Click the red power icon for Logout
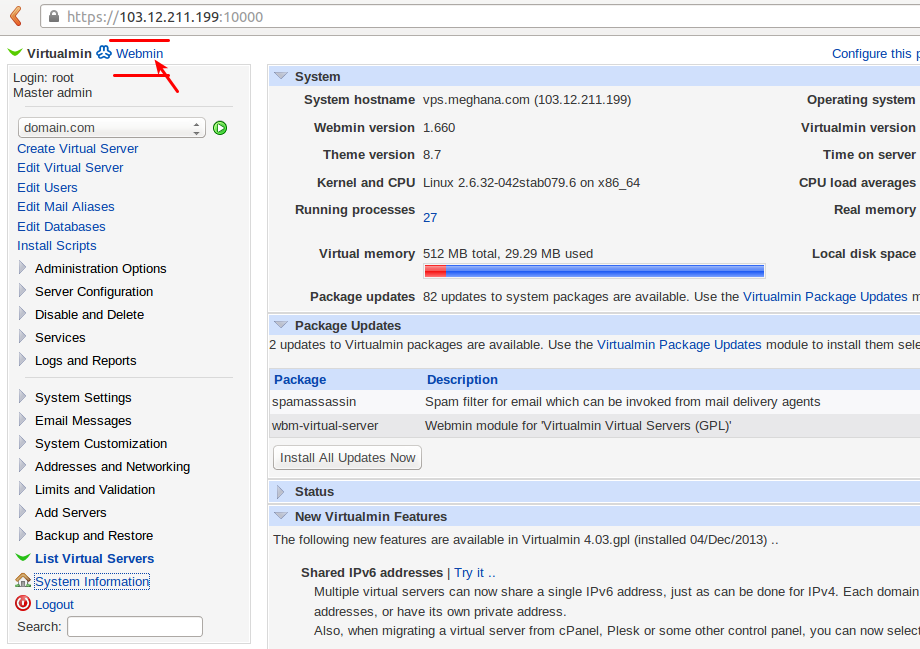 point(23,603)
